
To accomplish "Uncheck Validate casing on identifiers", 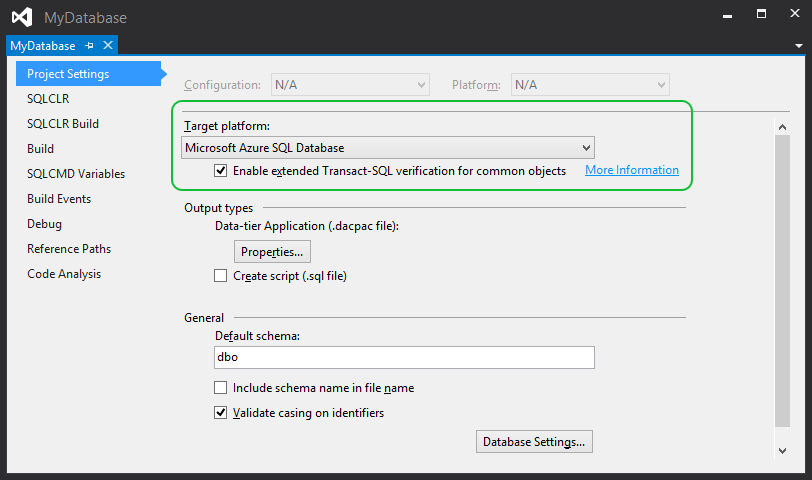I will click(221, 412).
